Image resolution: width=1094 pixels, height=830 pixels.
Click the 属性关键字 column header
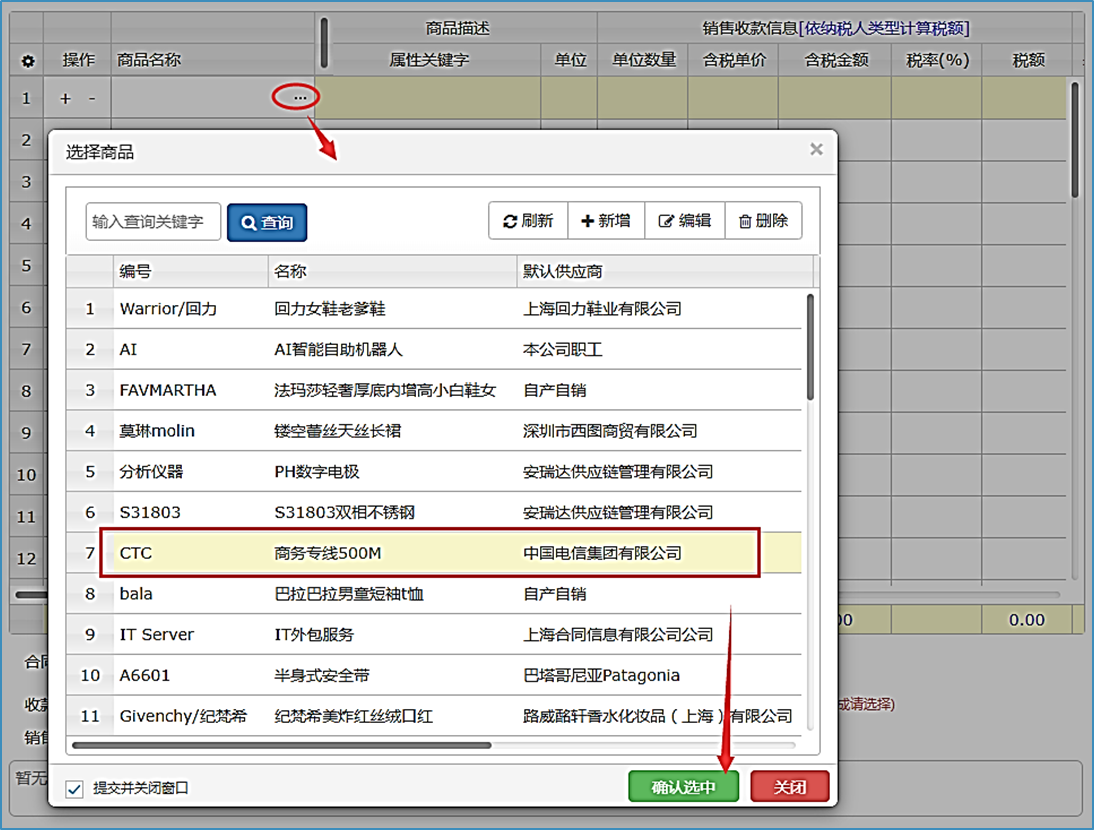[x=428, y=60]
